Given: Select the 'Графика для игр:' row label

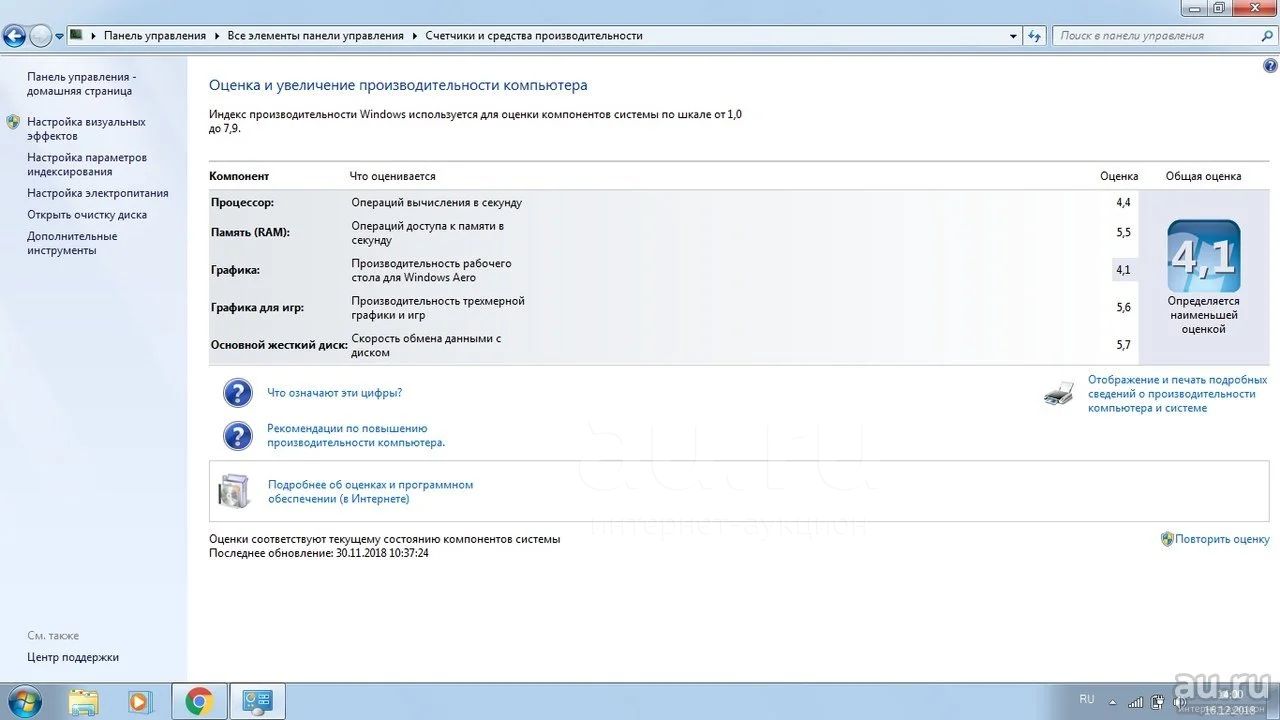Looking at the screenshot, I should coord(257,308).
